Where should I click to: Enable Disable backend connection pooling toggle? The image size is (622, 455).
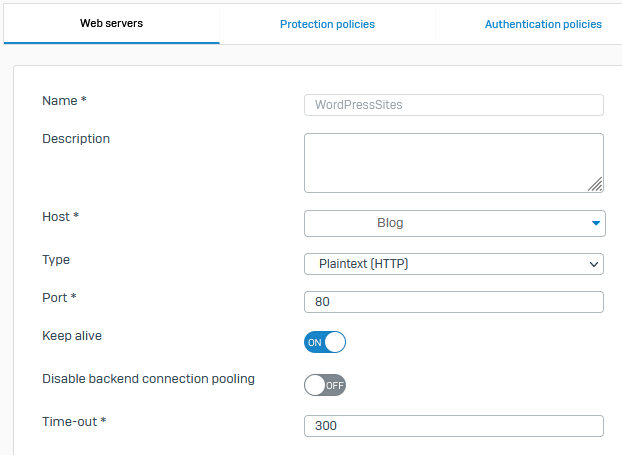tap(325, 385)
